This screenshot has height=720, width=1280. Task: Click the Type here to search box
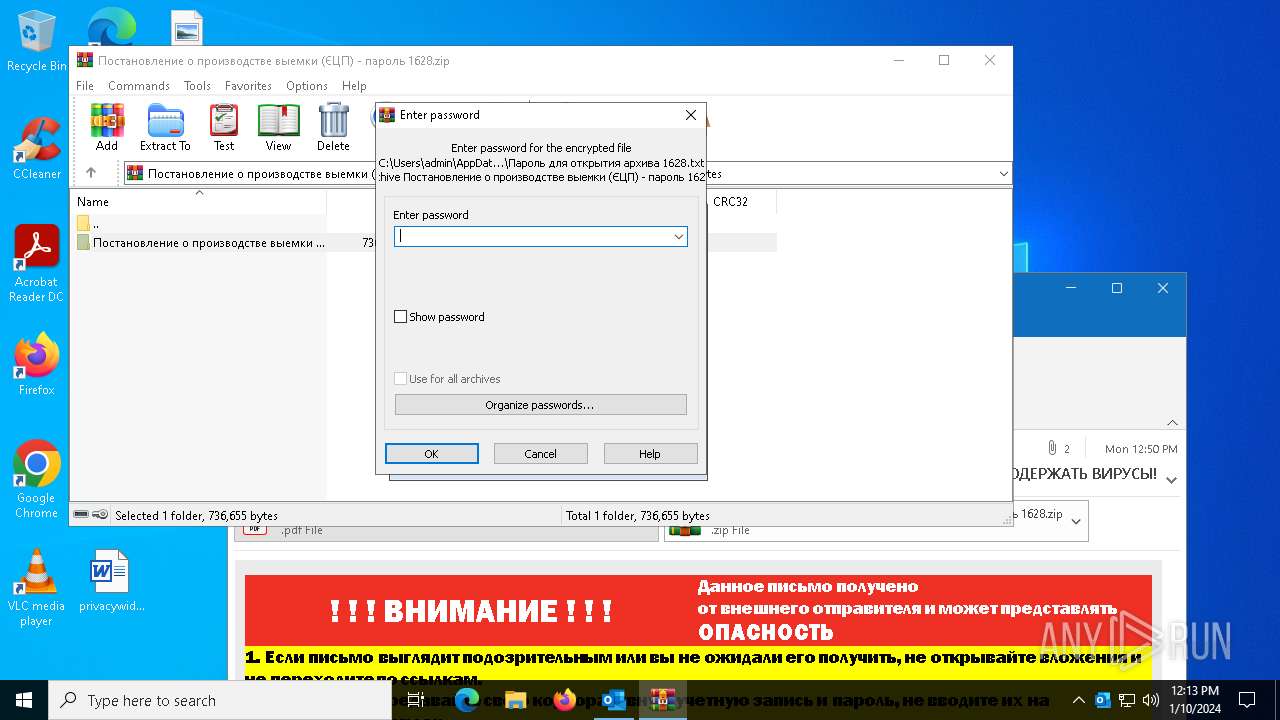(x=220, y=700)
